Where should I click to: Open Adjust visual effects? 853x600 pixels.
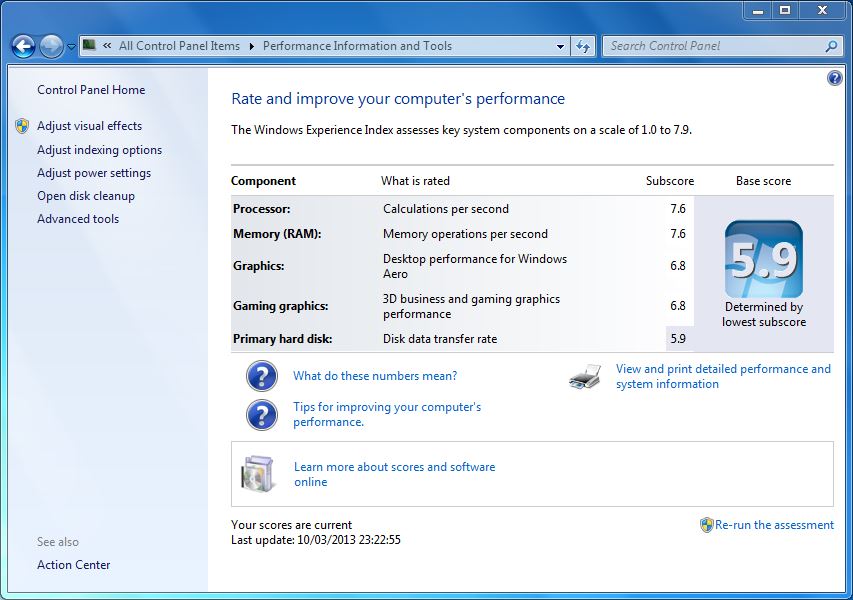(x=89, y=126)
